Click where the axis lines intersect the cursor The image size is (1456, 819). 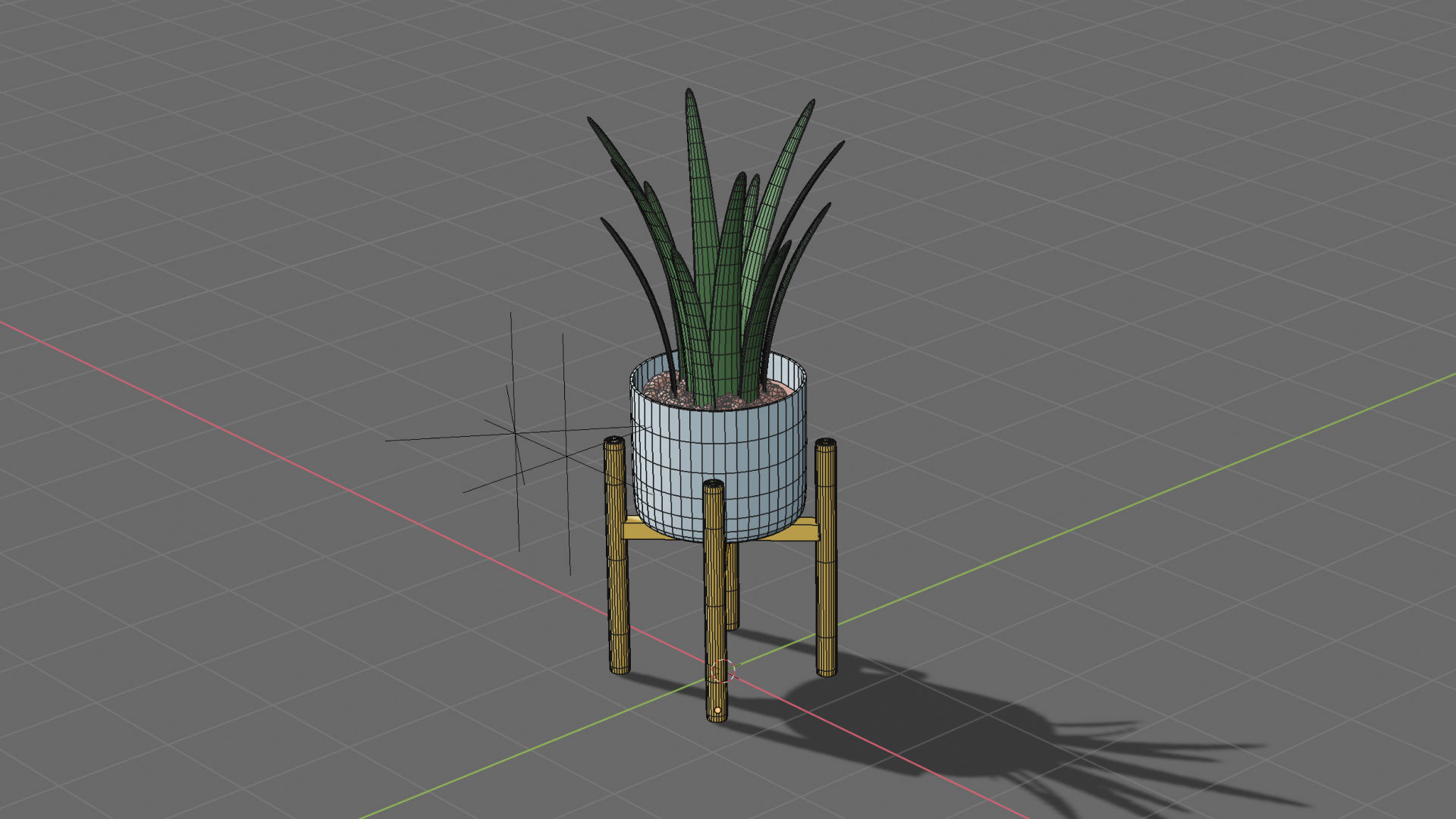point(722,672)
